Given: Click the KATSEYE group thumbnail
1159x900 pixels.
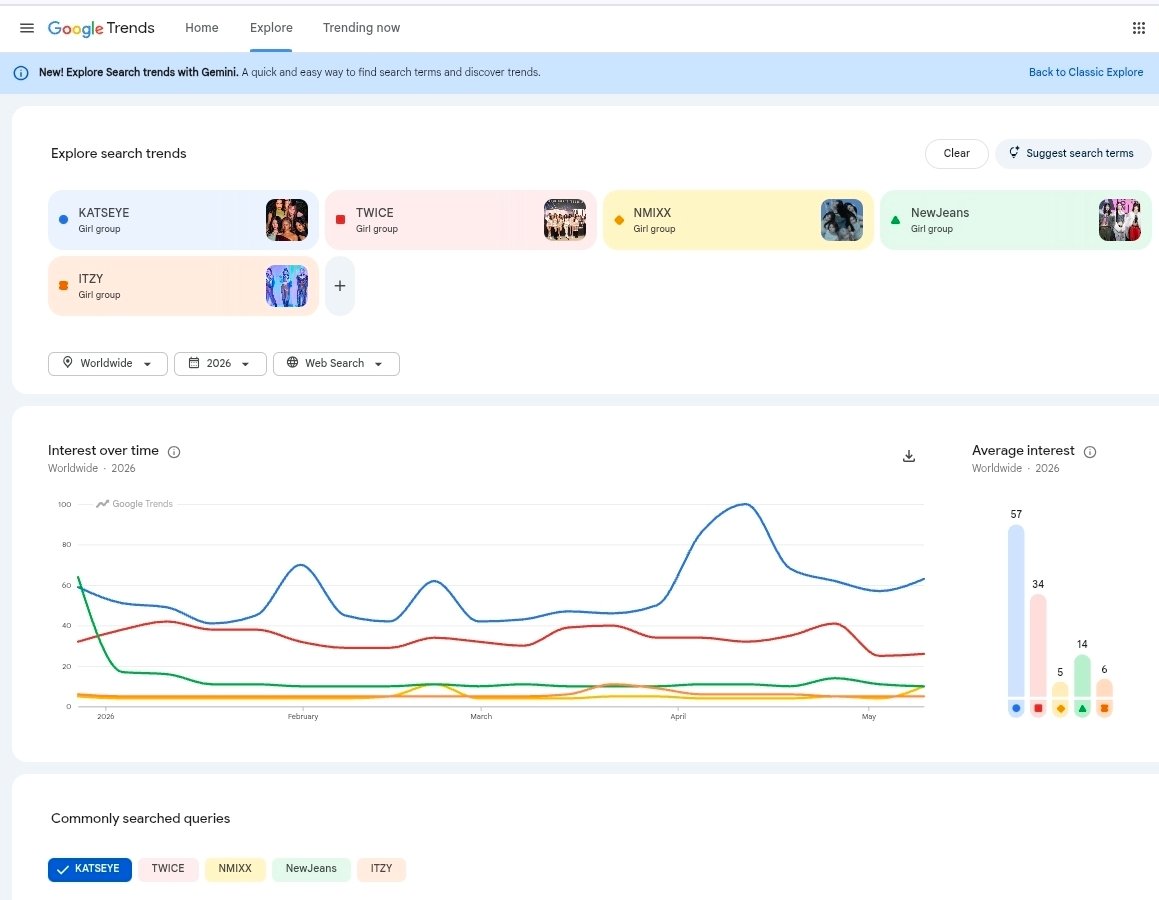Looking at the screenshot, I should (x=287, y=219).
